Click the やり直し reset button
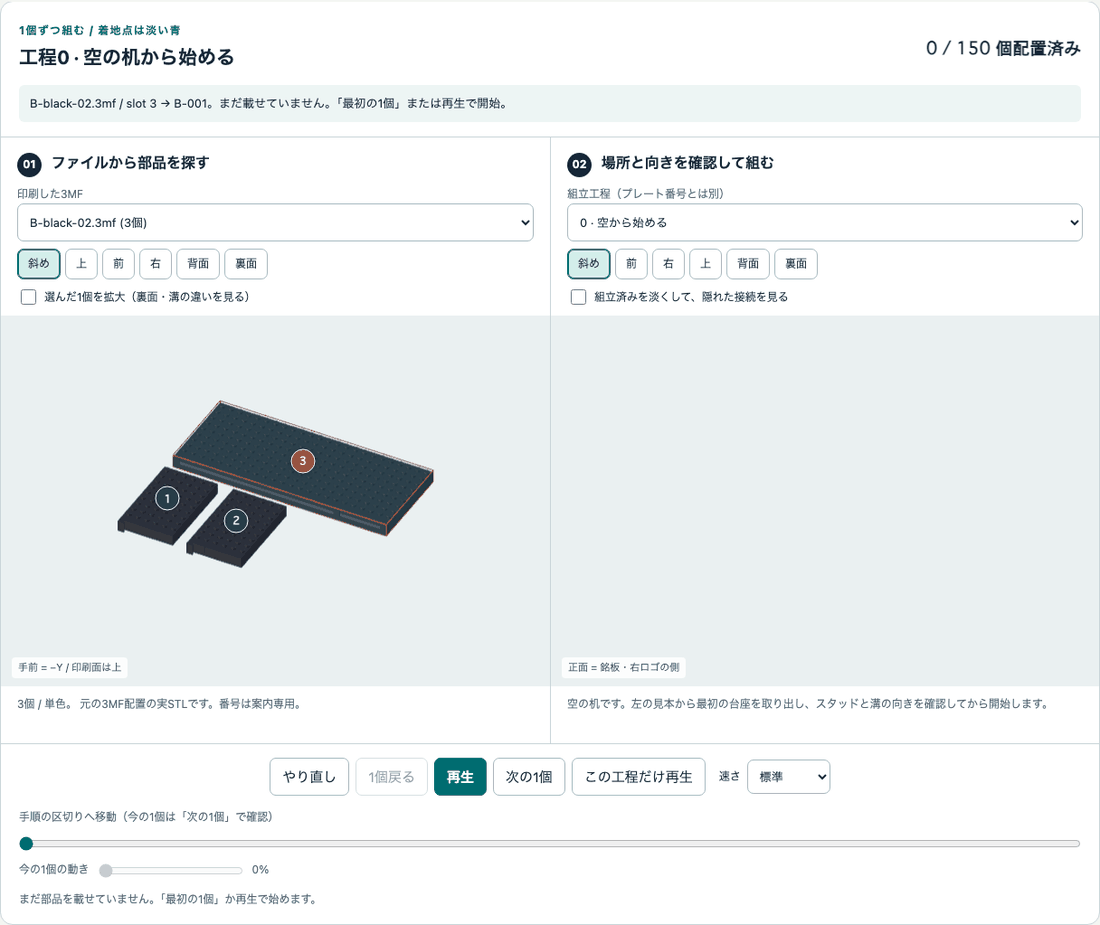The image size is (1100, 925). pos(309,776)
